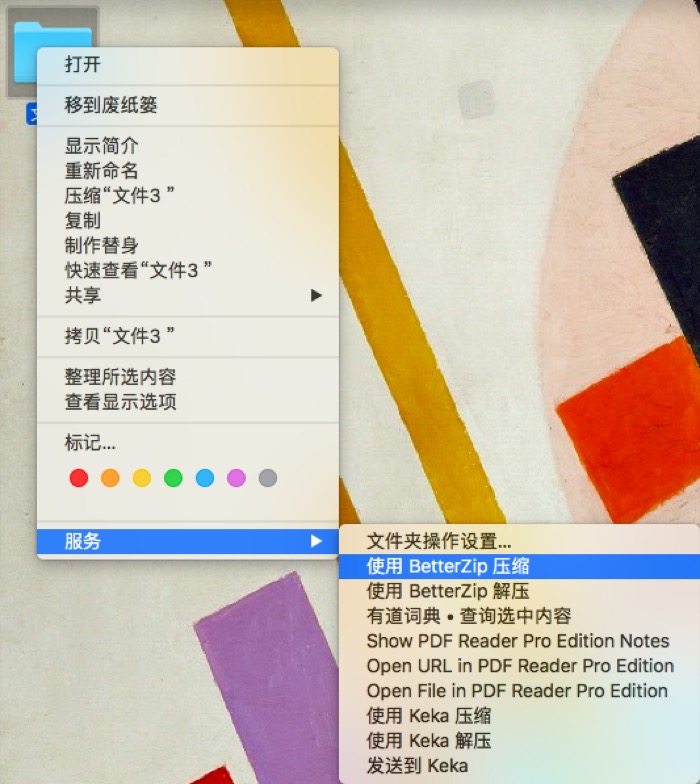Choose Open File in PDF Reader Pro Edition
The image size is (700, 784).
(x=516, y=691)
